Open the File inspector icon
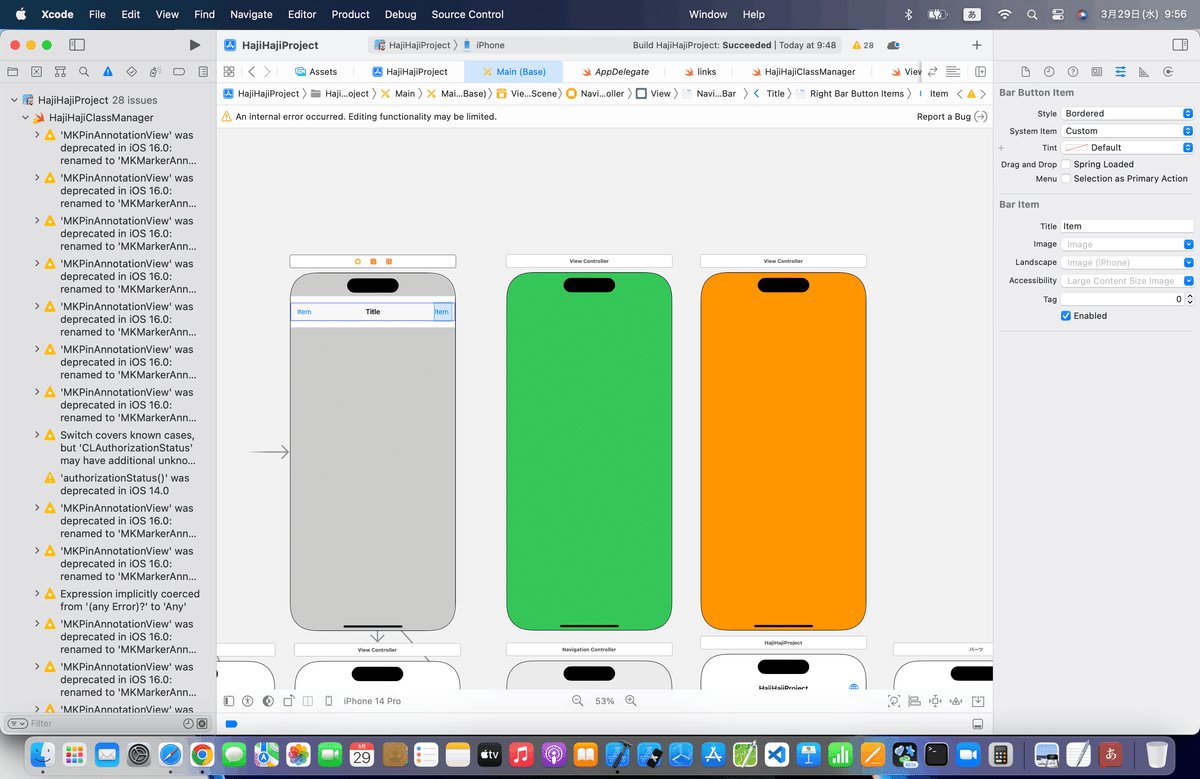 pos(1025,72)
